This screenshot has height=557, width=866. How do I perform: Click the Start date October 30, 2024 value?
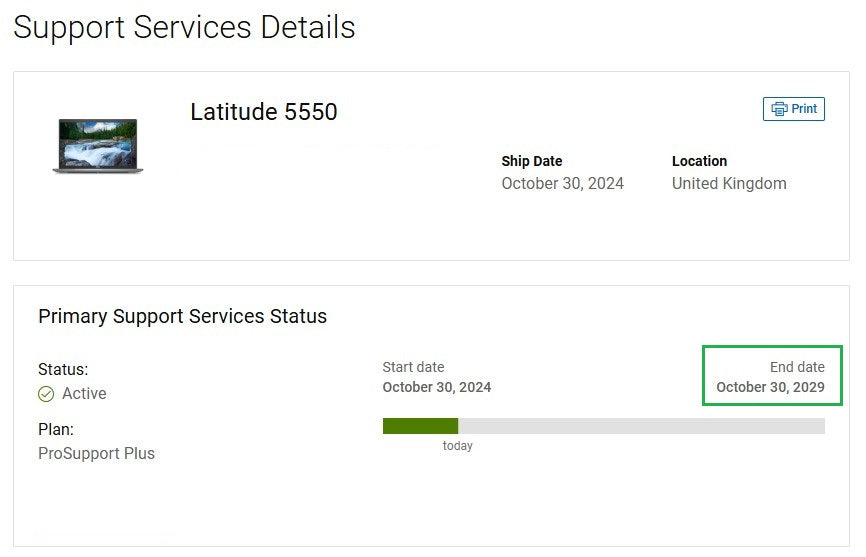(436, 387)
